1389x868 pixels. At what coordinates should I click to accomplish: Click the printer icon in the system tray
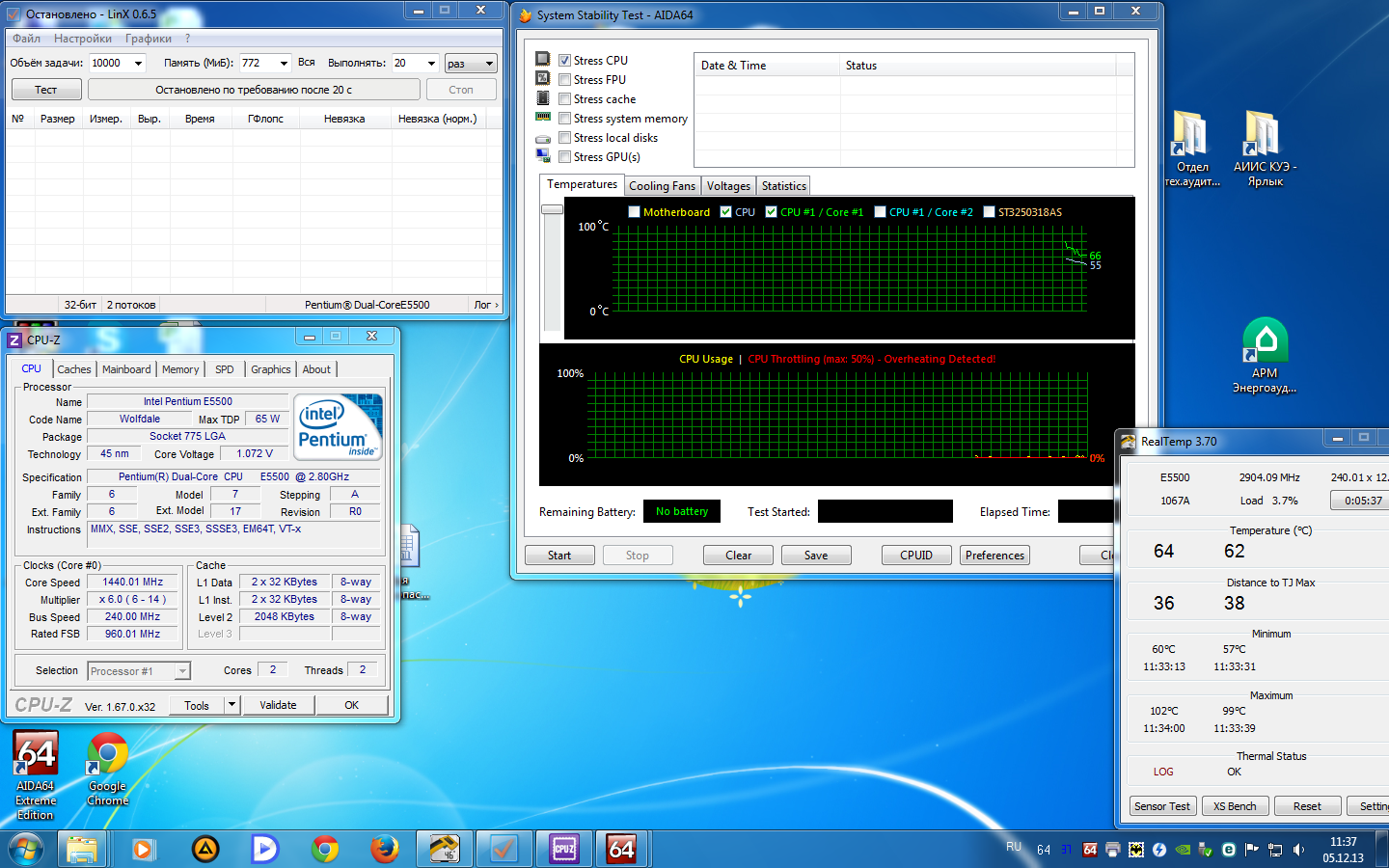1113,850
